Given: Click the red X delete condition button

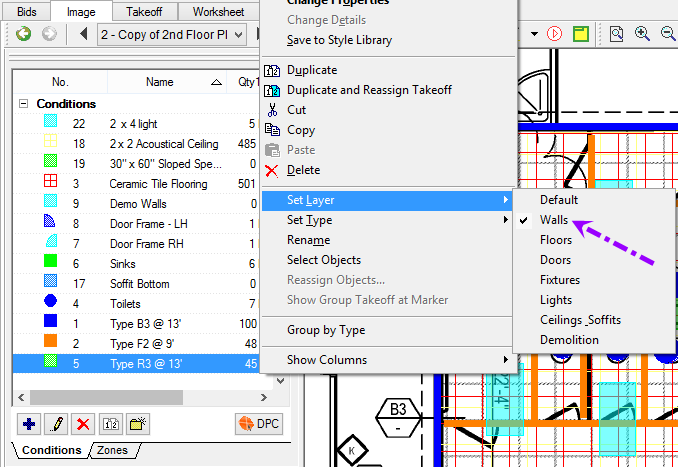Looking at the screenshot, I should tap(83, 424).
